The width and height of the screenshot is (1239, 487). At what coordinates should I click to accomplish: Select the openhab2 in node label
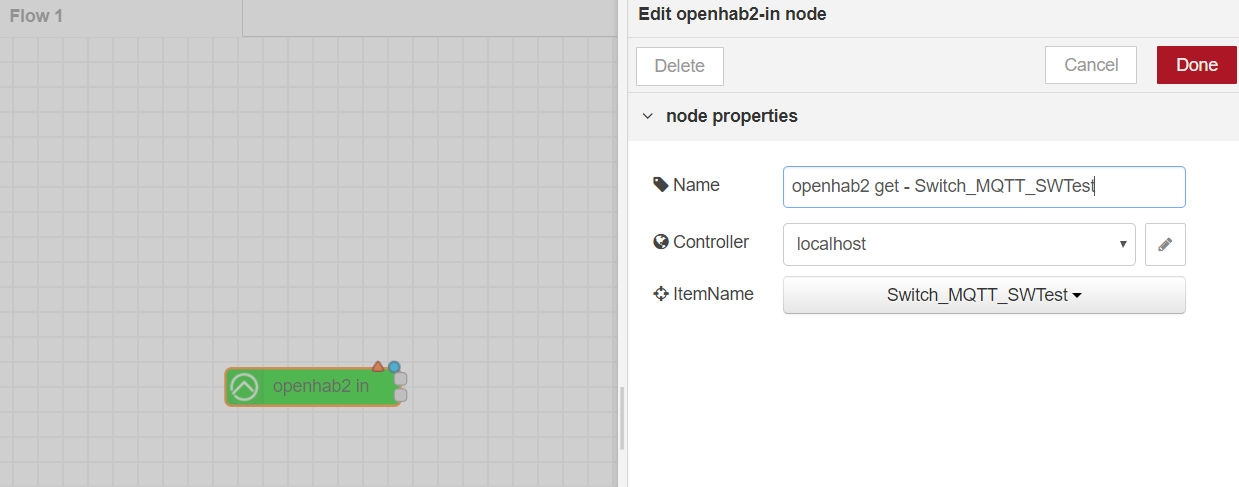[320, 386]
